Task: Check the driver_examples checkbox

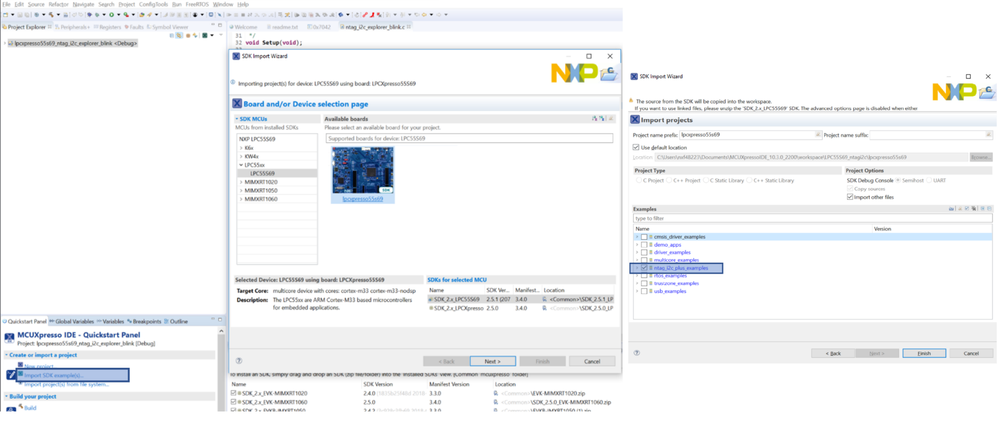Action: (x=644, y=252)
